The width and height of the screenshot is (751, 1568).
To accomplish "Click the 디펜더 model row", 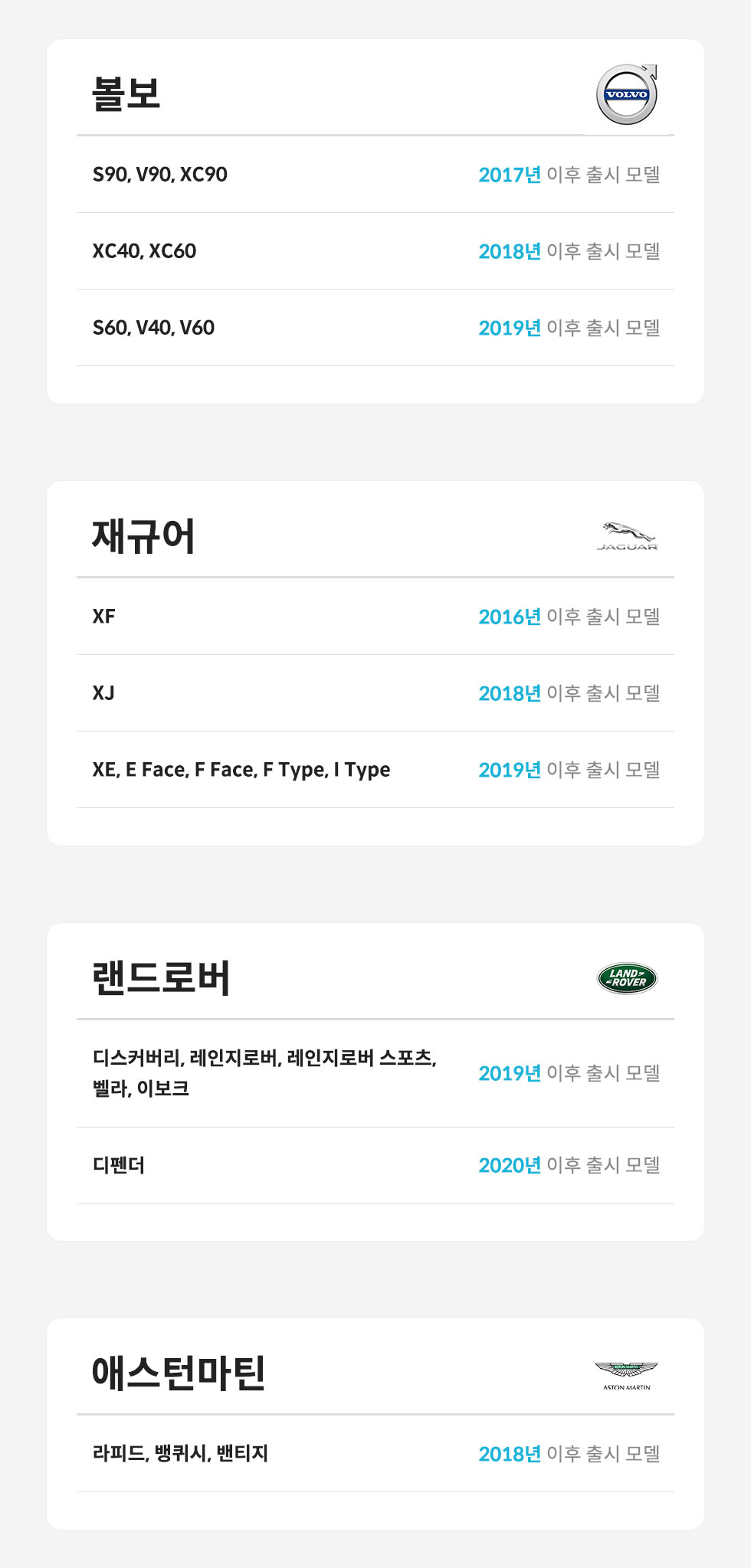I will pos(119,1165).
